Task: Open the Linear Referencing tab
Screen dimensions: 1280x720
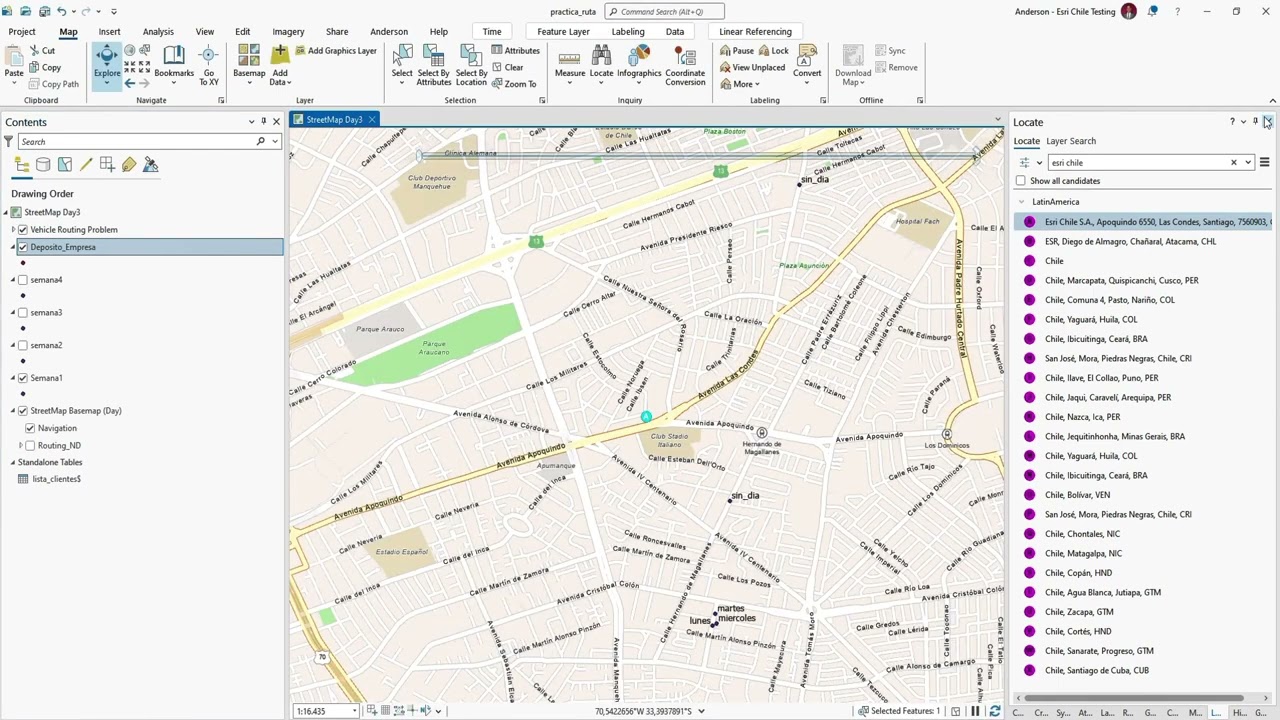Action: (x=755, y=32)
